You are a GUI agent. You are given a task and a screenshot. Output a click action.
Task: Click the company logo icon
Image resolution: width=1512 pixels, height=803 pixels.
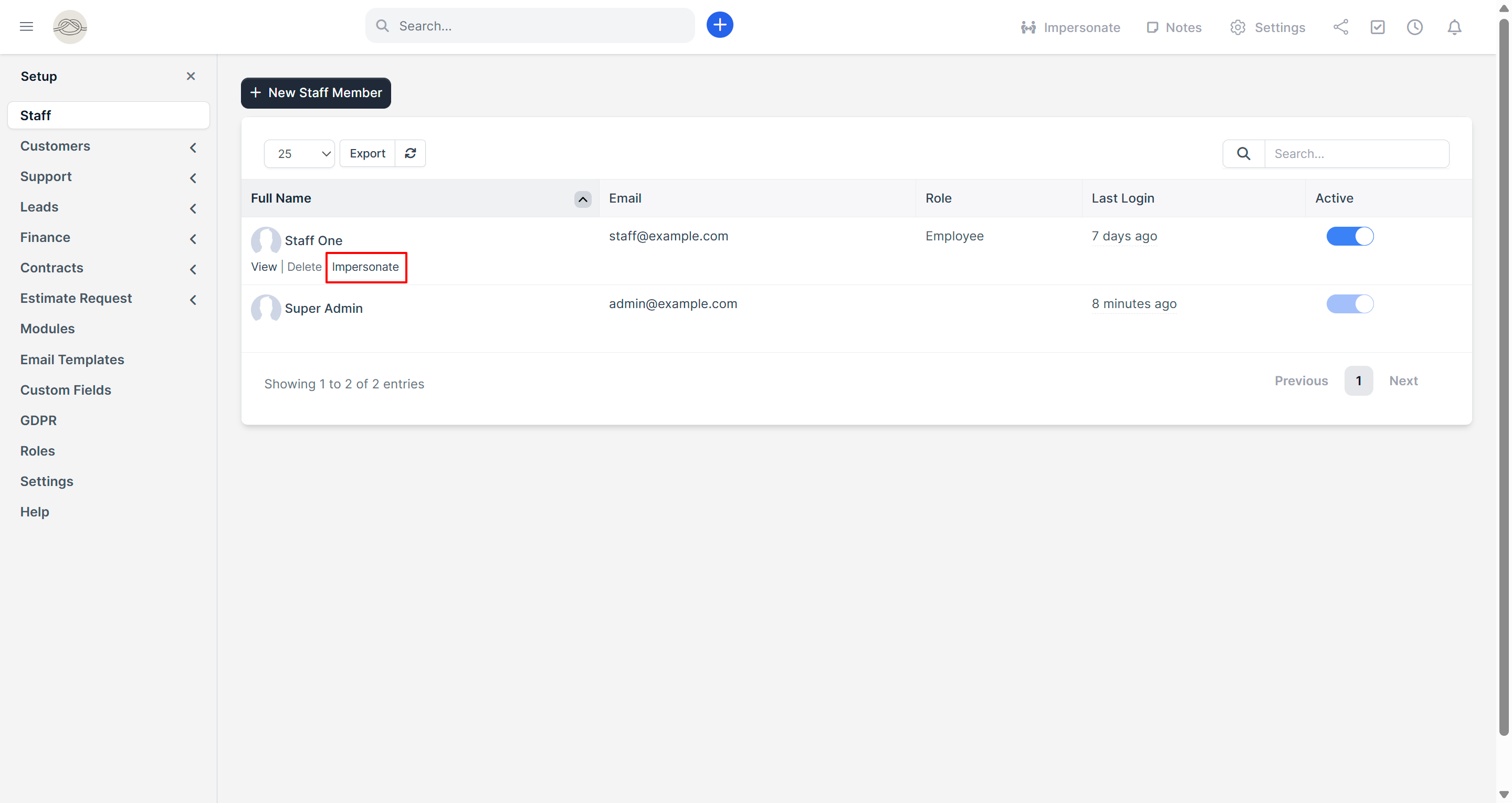coord(70,26)
